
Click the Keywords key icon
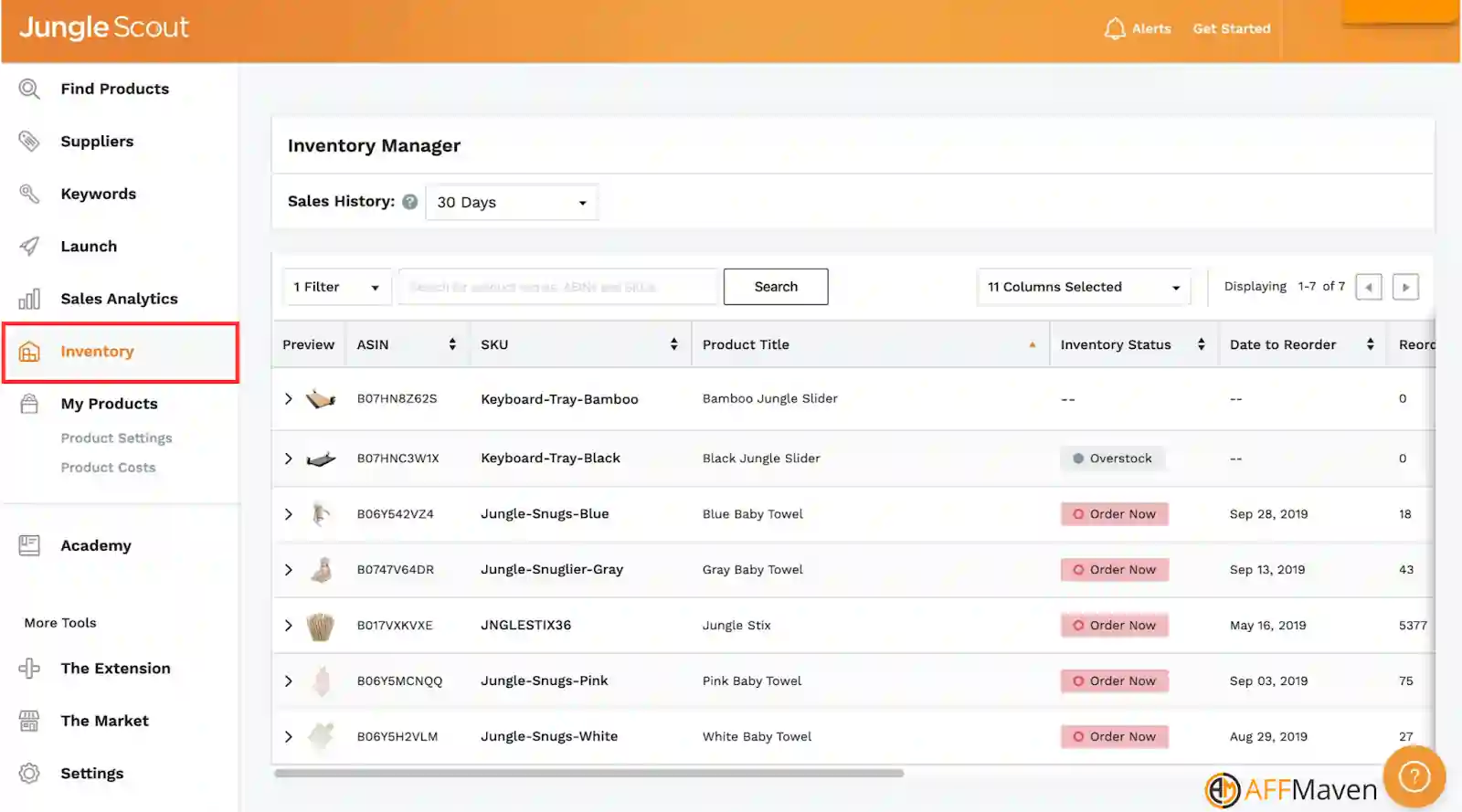tap(29, 194)
